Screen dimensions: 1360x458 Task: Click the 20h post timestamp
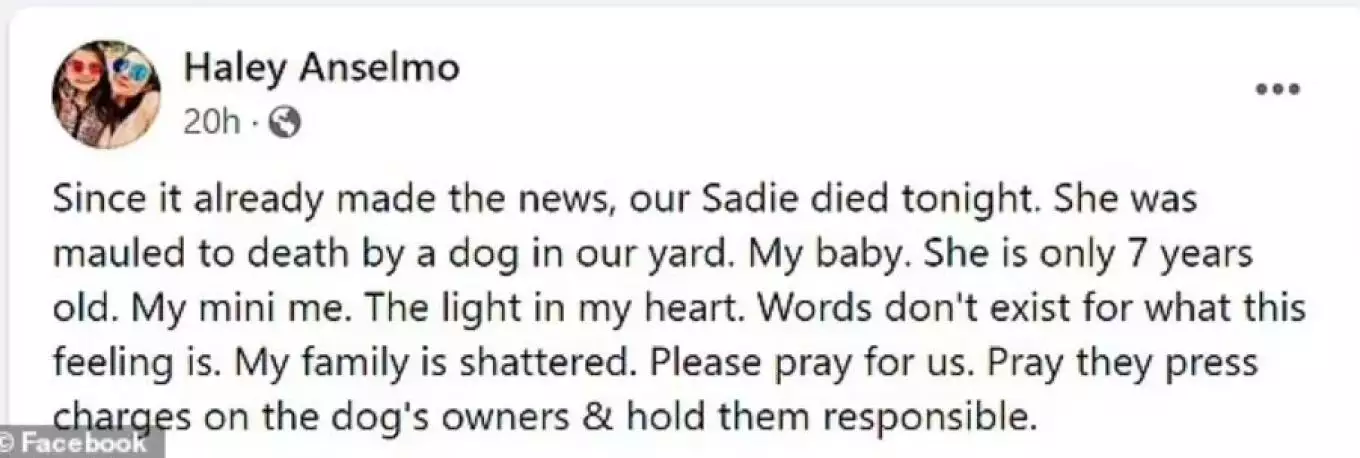pyautogui.click(x=212, y=123)
